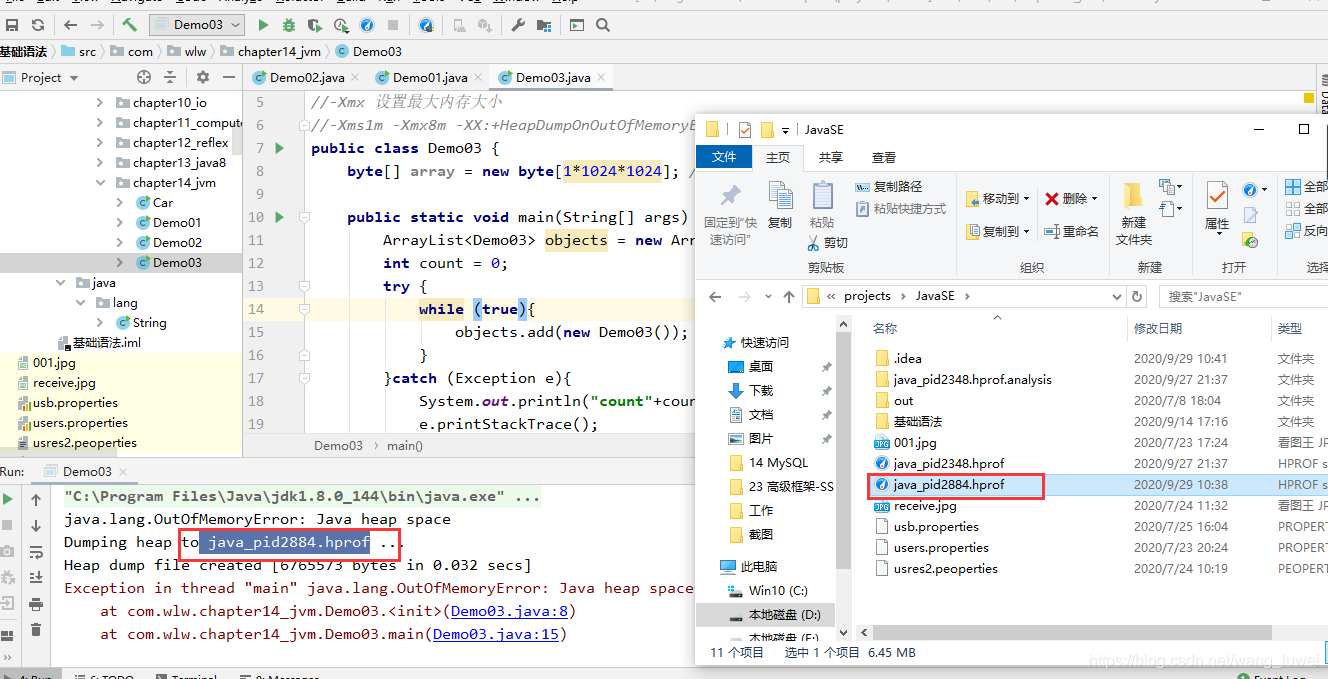1328x679 pixels.
Task: Open the Demo03 run configuration dropdown
Action: [x=197, y=25]
